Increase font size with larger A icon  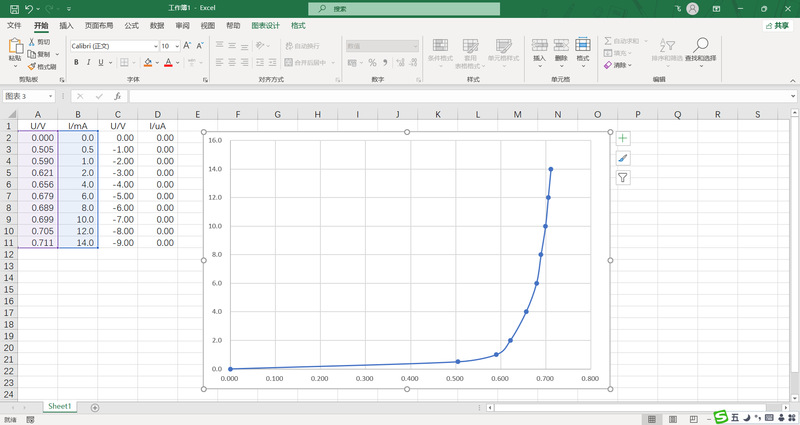187,46
